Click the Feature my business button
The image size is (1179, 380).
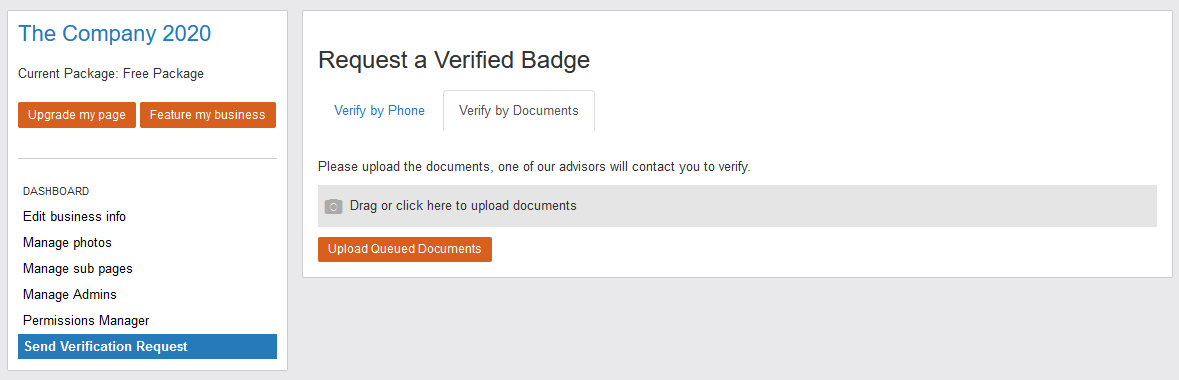(208, 115)
